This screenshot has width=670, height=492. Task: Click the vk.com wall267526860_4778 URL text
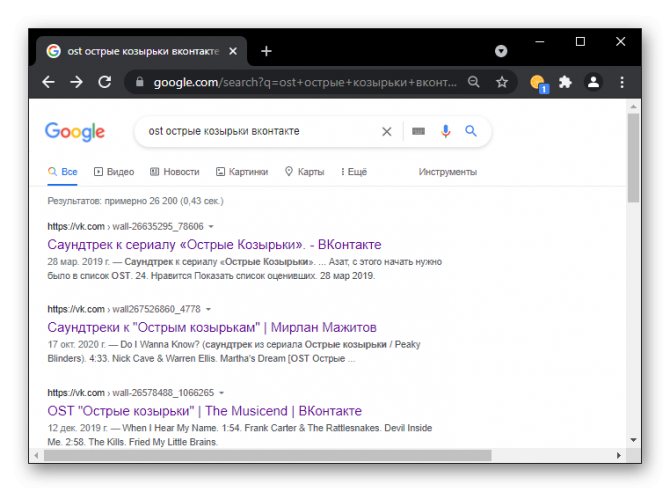click(124, 309)
